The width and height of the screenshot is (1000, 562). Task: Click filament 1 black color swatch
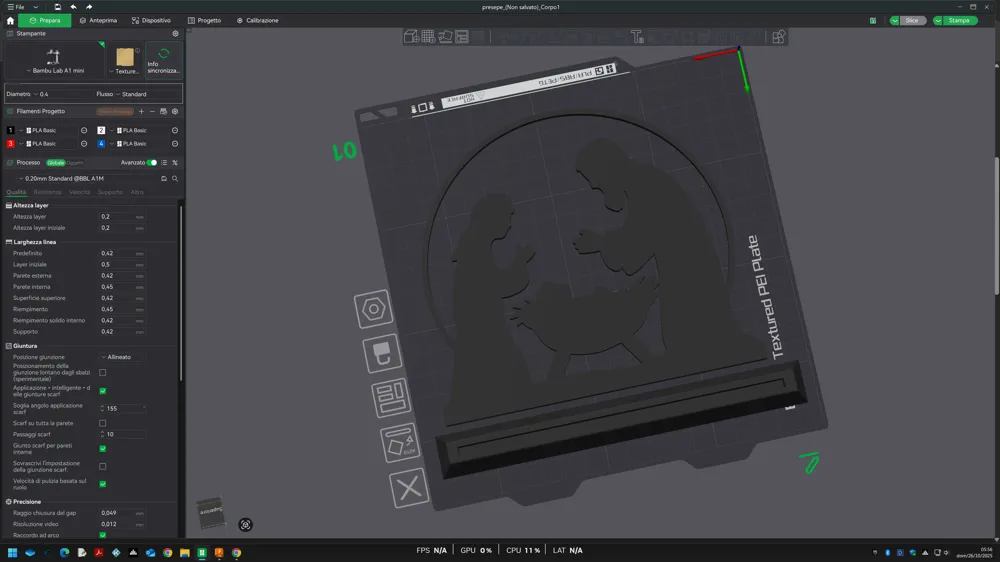10,130
